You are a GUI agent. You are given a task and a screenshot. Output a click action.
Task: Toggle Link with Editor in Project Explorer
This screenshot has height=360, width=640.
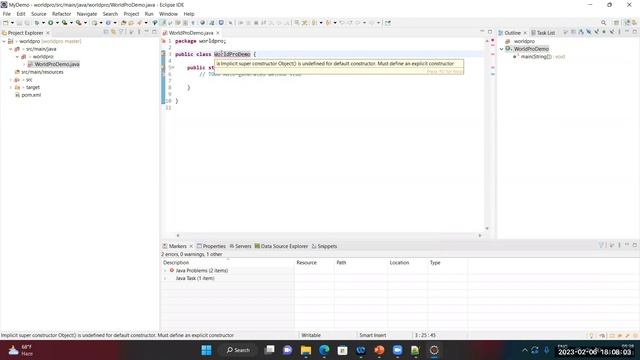tap(113, 32)
